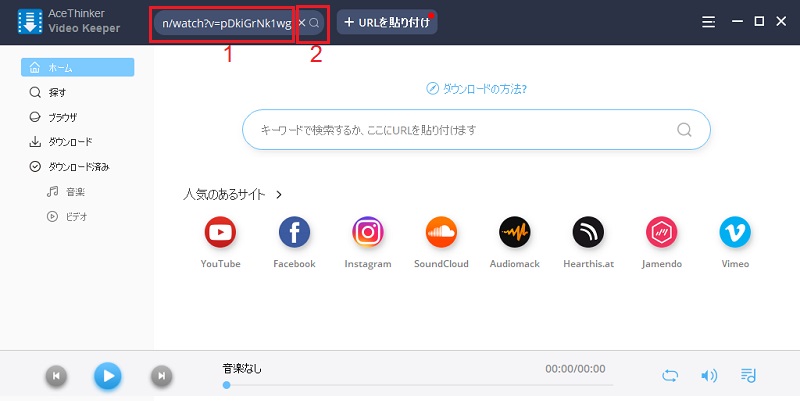The width and height of the screenshot is (800, 401).
Task: Select 音楽 under downloaded items
Action: point(66,192)
